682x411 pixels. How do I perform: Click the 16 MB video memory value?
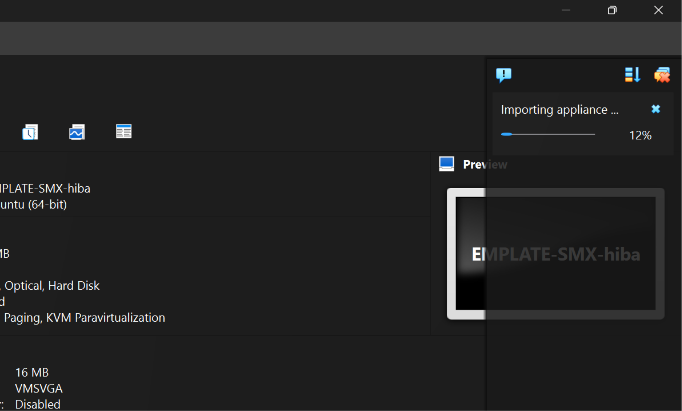point(32,373)
